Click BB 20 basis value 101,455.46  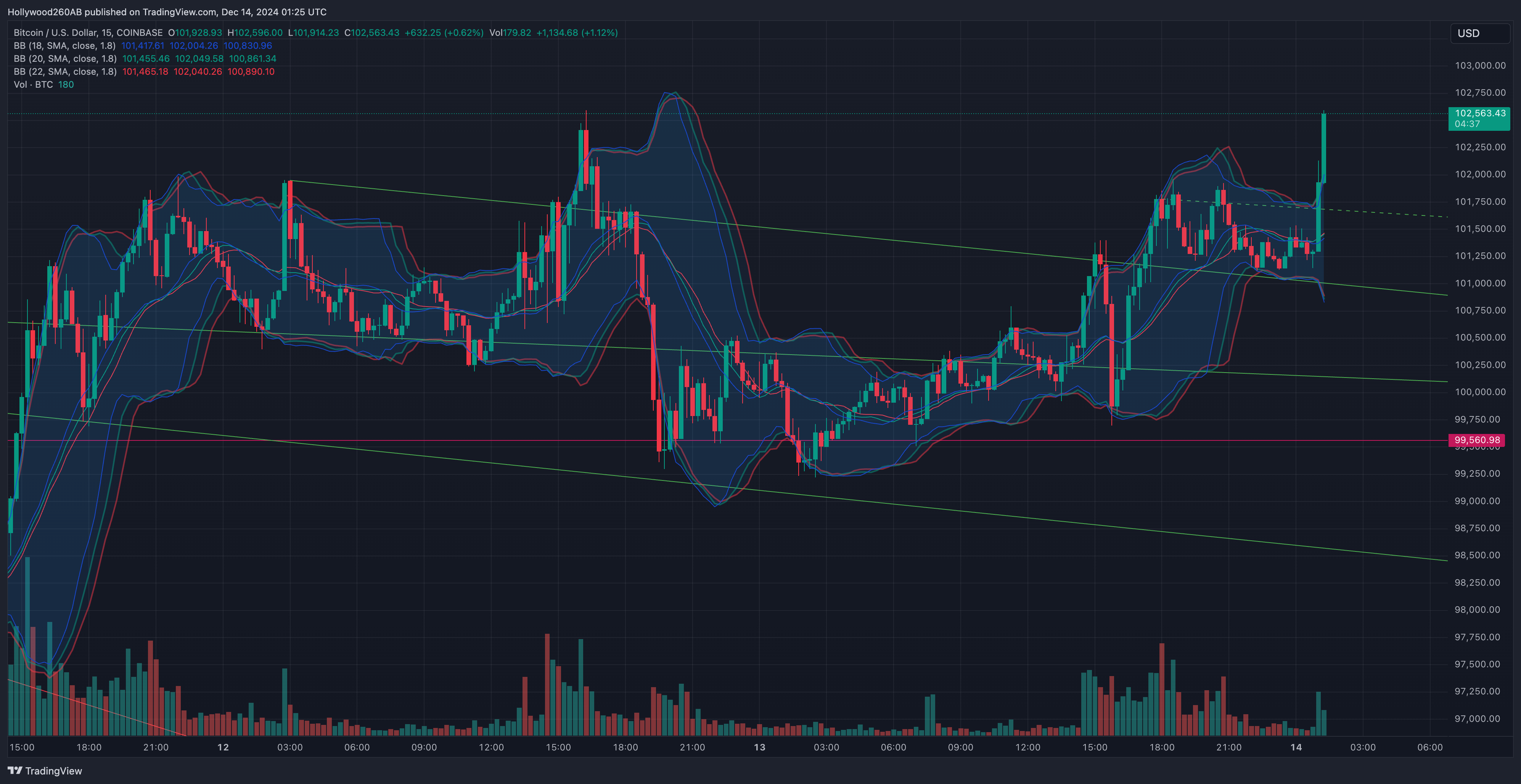[x=146, y=58]
